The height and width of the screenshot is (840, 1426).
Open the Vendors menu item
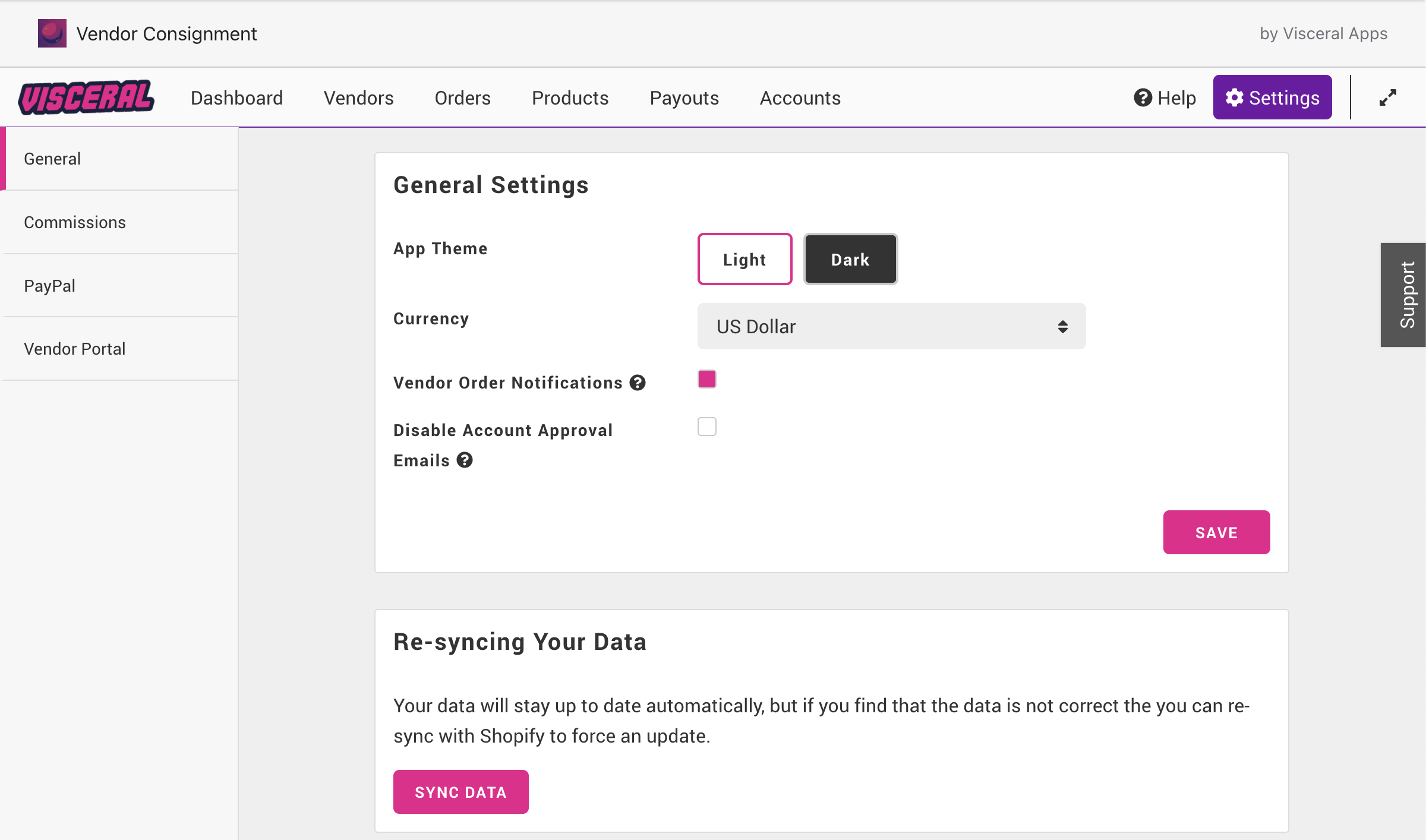pyautogui.click(x=358, y=97)
